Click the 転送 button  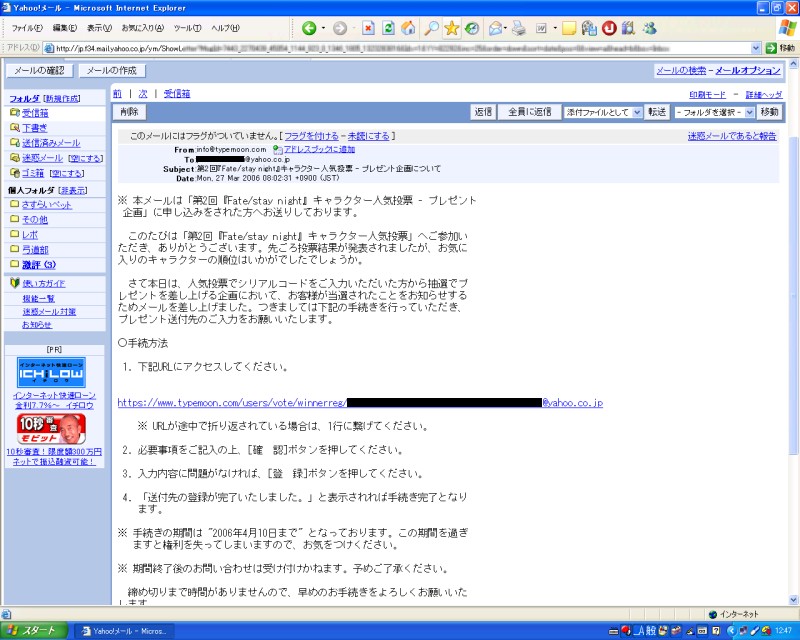pyautogui.click(x=657, y=112)
